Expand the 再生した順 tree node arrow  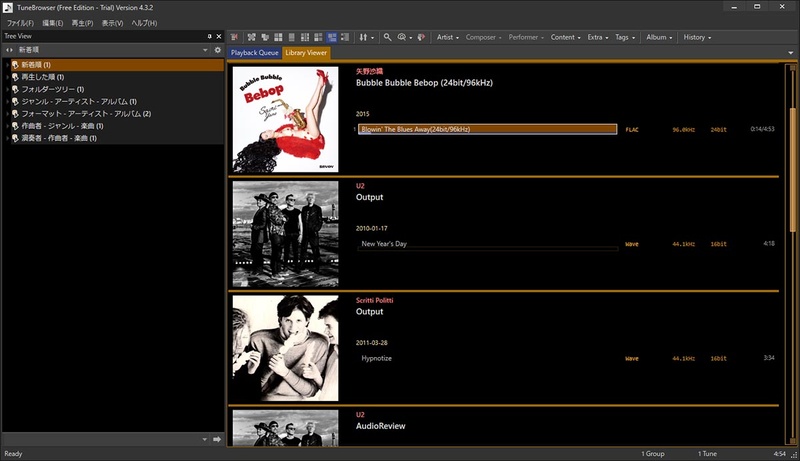click(x=7, y=77)
